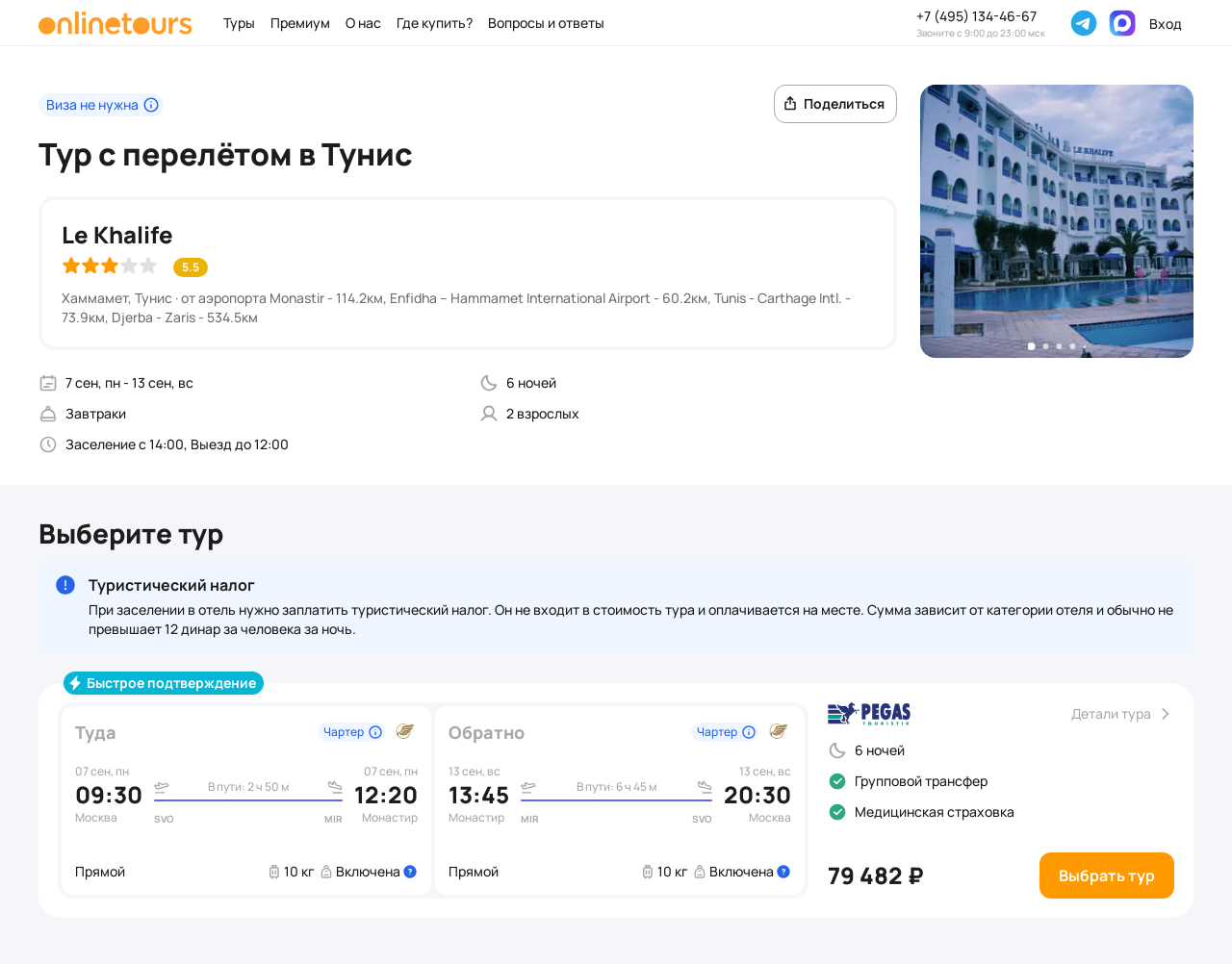This screenshot has width=1232, height=964.
Task: Click the meal icon beside 'Завтраки'
Action: pyautogui.click(x=48, y=414)
